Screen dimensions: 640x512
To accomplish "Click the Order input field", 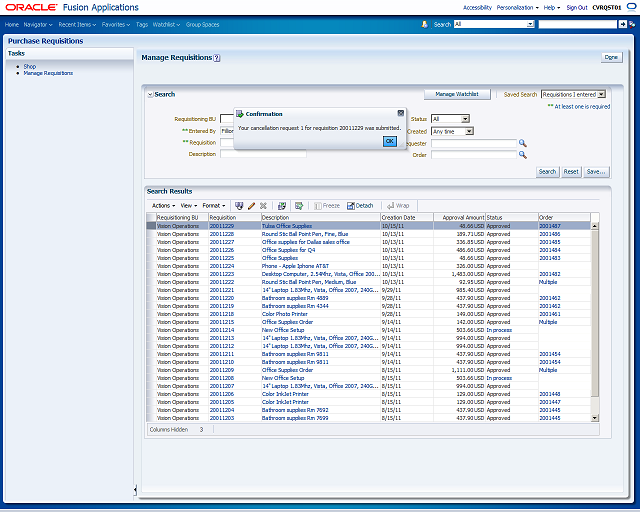I will (x=474, y=155).
